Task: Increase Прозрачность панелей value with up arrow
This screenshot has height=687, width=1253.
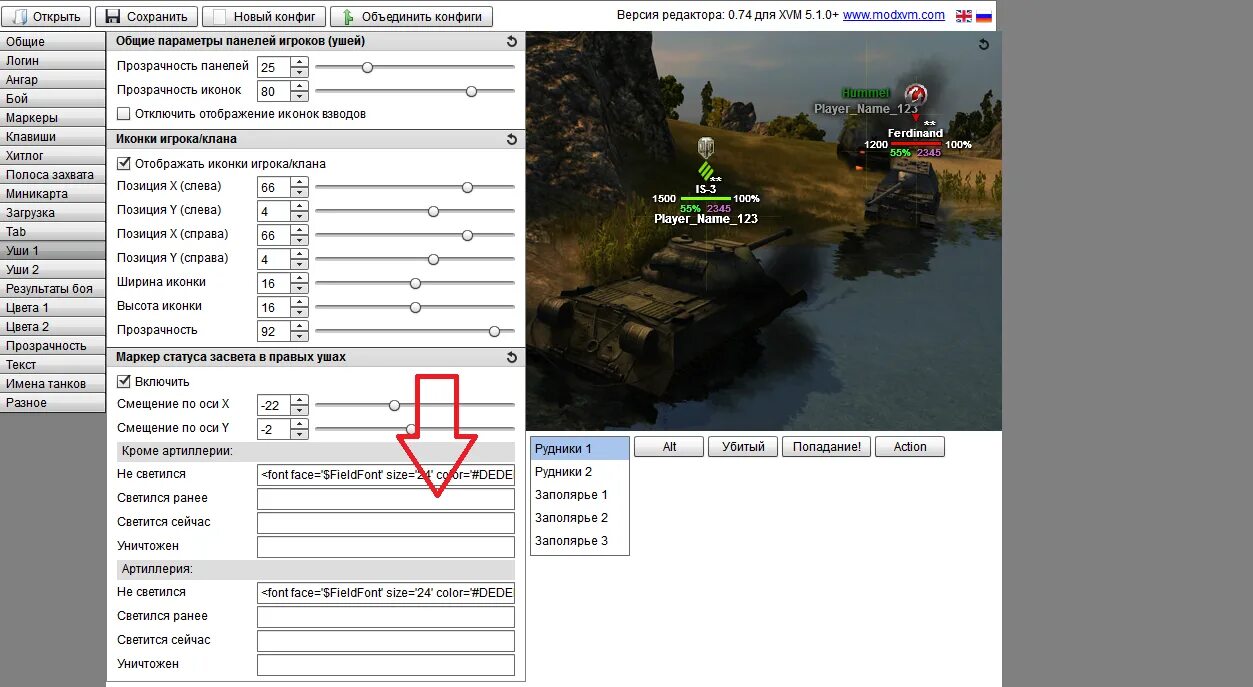Action: click(299, 62)
